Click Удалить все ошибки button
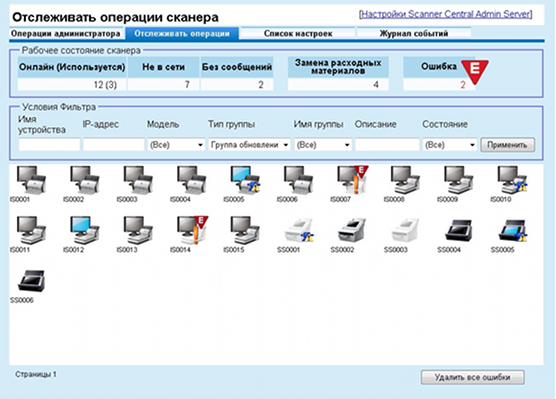 pos(472,377)
